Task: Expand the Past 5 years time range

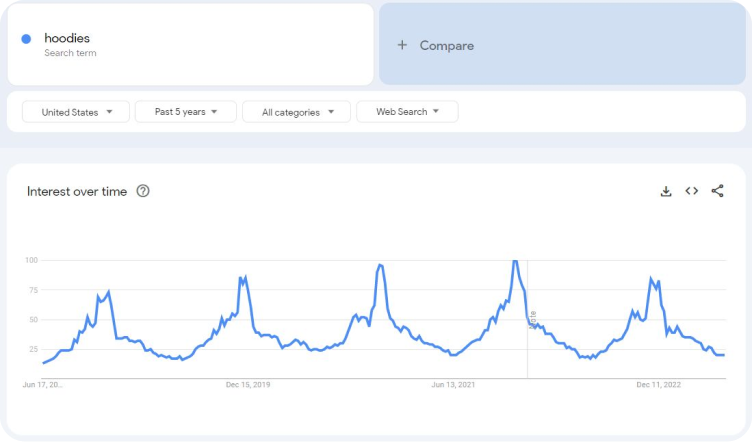Action: [x=186, y=111]
